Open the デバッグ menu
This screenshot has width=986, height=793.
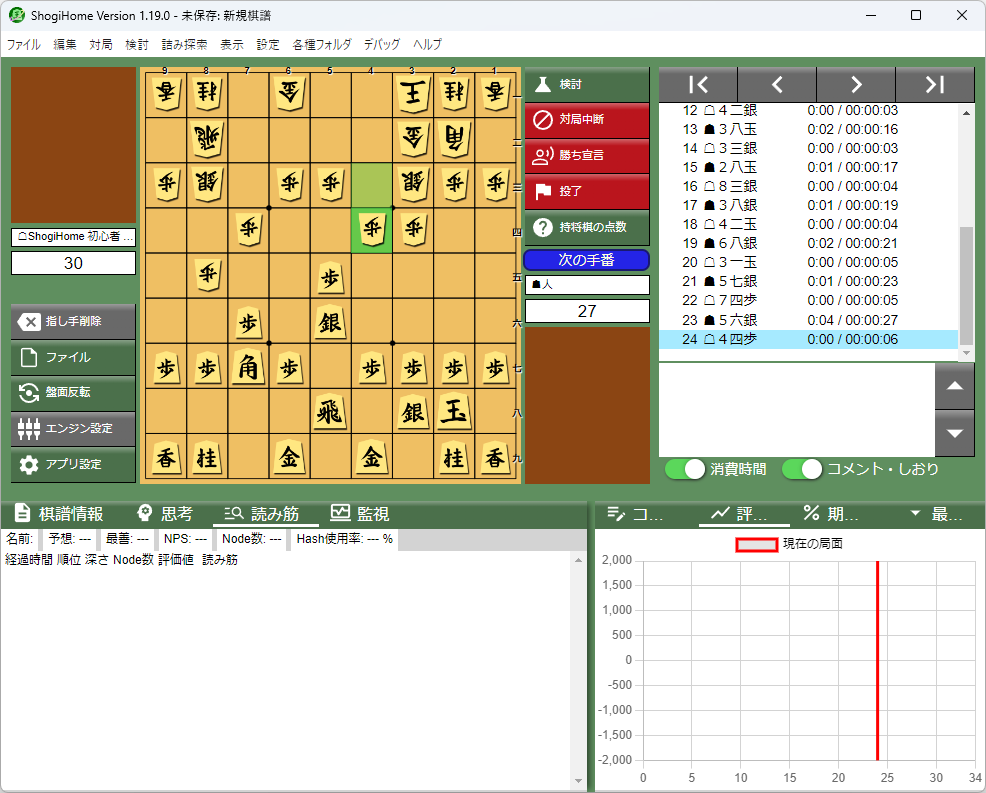pyautogui.click(x=382, y=45)
